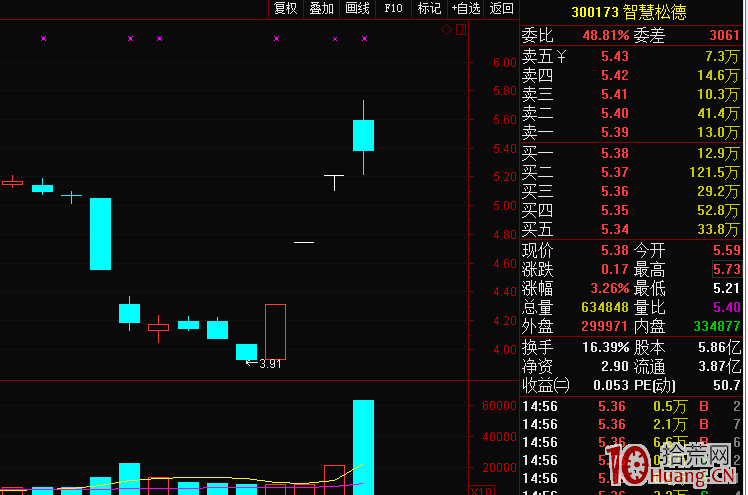Click 量比 value 5.40
This screenshot has height=495, width=748.
[727, 308]
